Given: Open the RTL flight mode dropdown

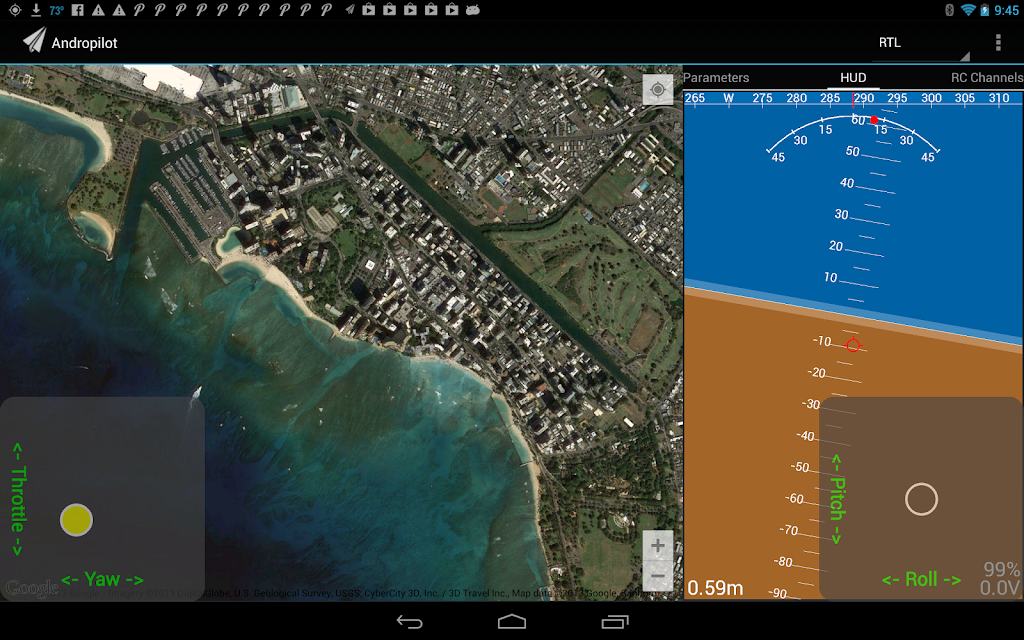Looking at the screenshot, I should click(921, 43).
